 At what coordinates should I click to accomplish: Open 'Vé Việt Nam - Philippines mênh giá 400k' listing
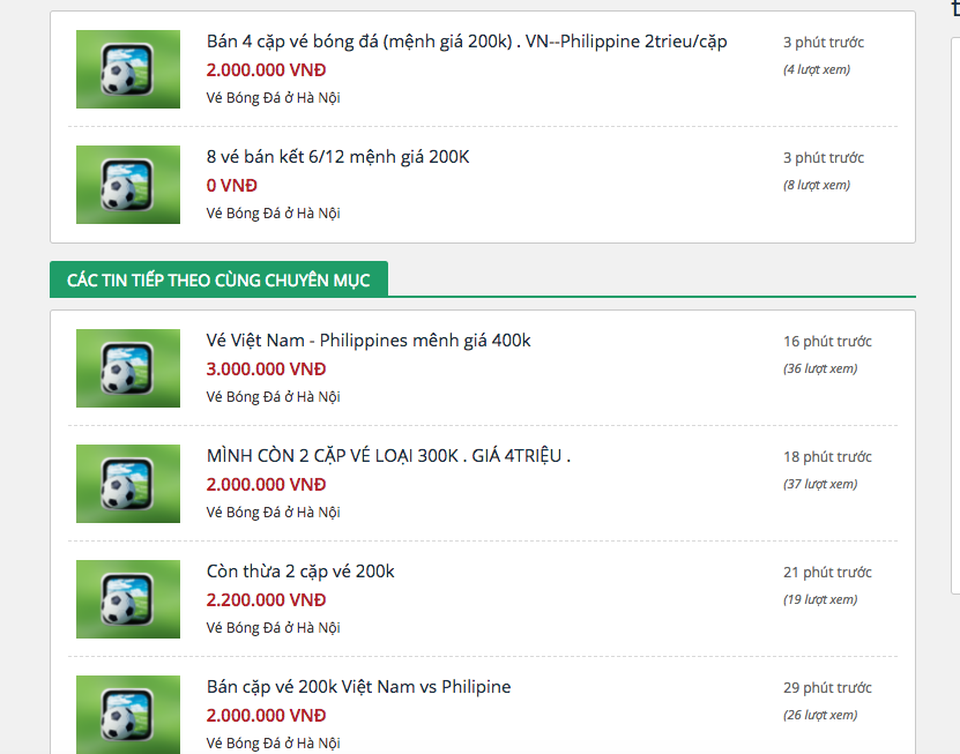coord(369,340)
